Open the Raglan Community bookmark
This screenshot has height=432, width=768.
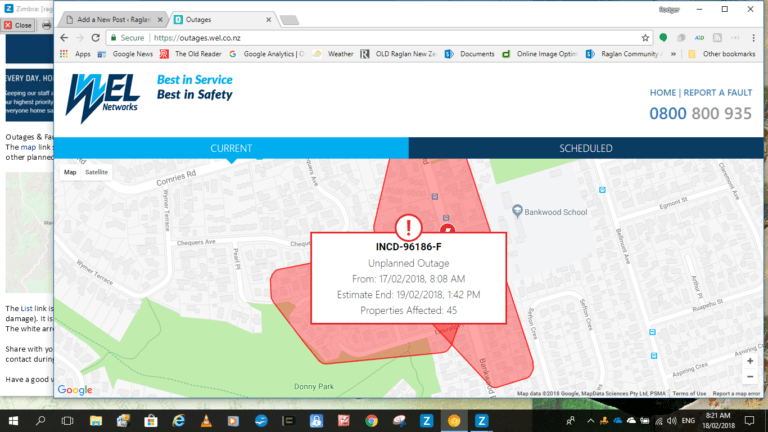(x=624, y=54)
